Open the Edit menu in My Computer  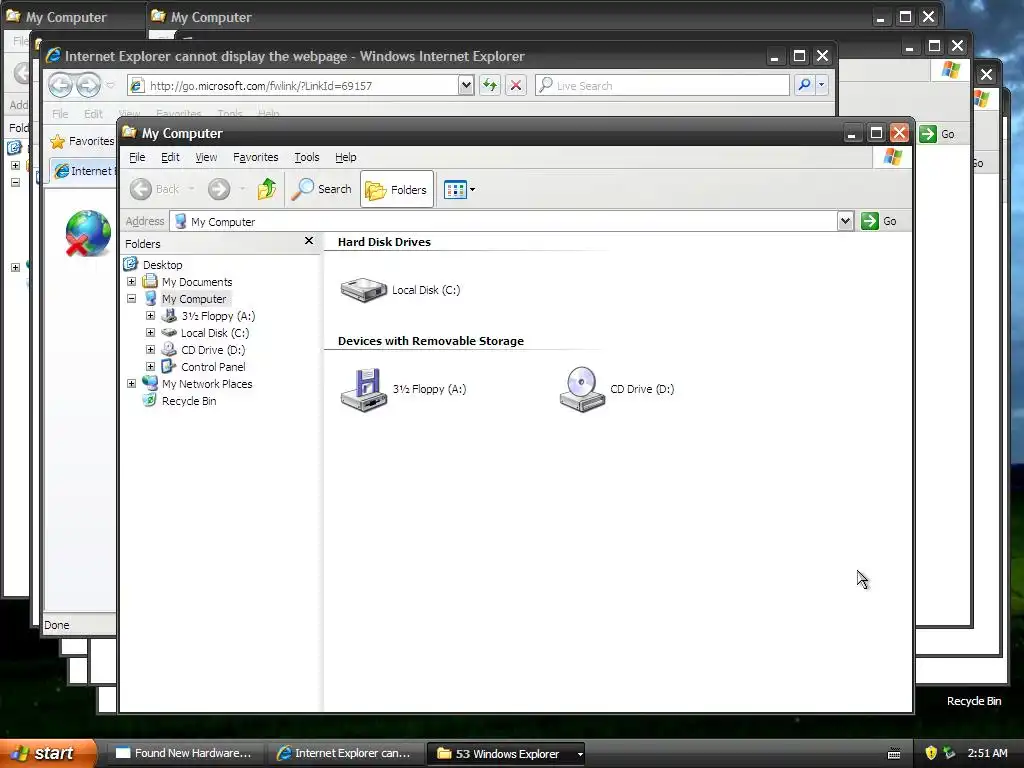[x=170, y=157]
